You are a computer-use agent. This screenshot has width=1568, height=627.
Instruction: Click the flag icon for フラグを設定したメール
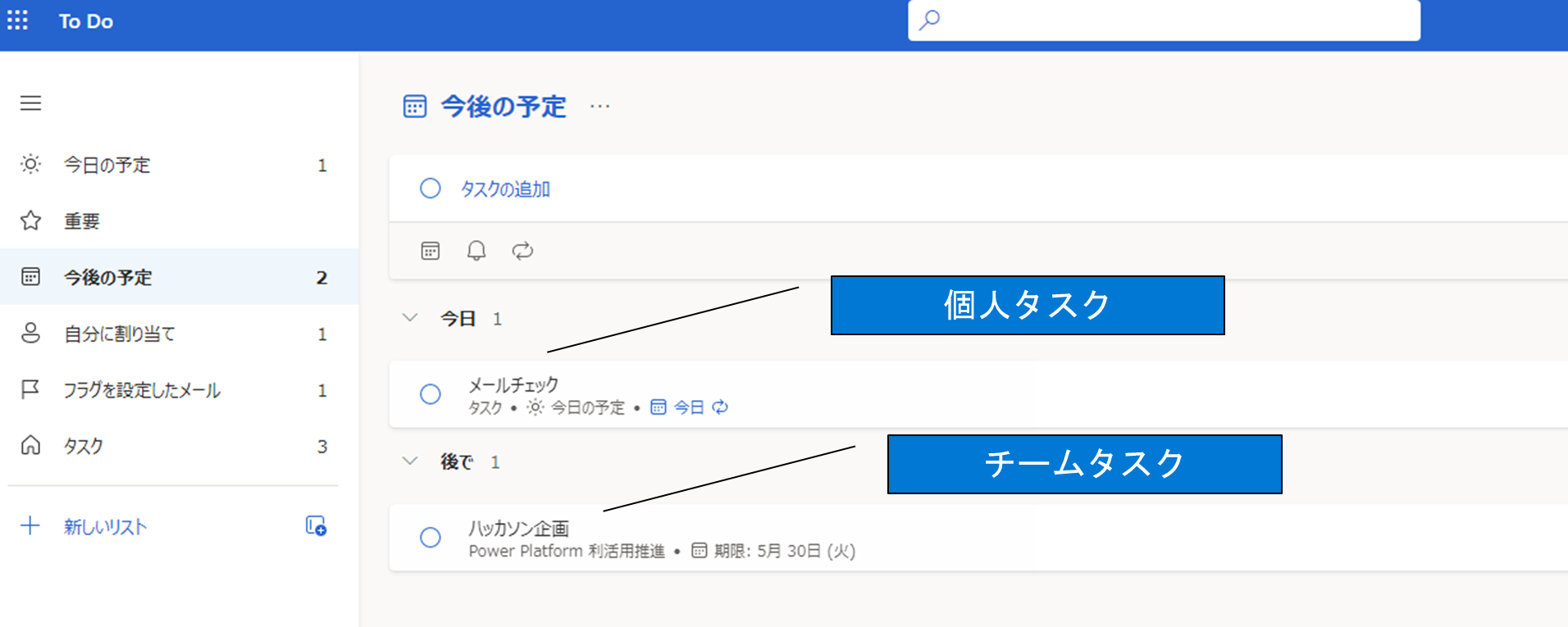[30, 389]
